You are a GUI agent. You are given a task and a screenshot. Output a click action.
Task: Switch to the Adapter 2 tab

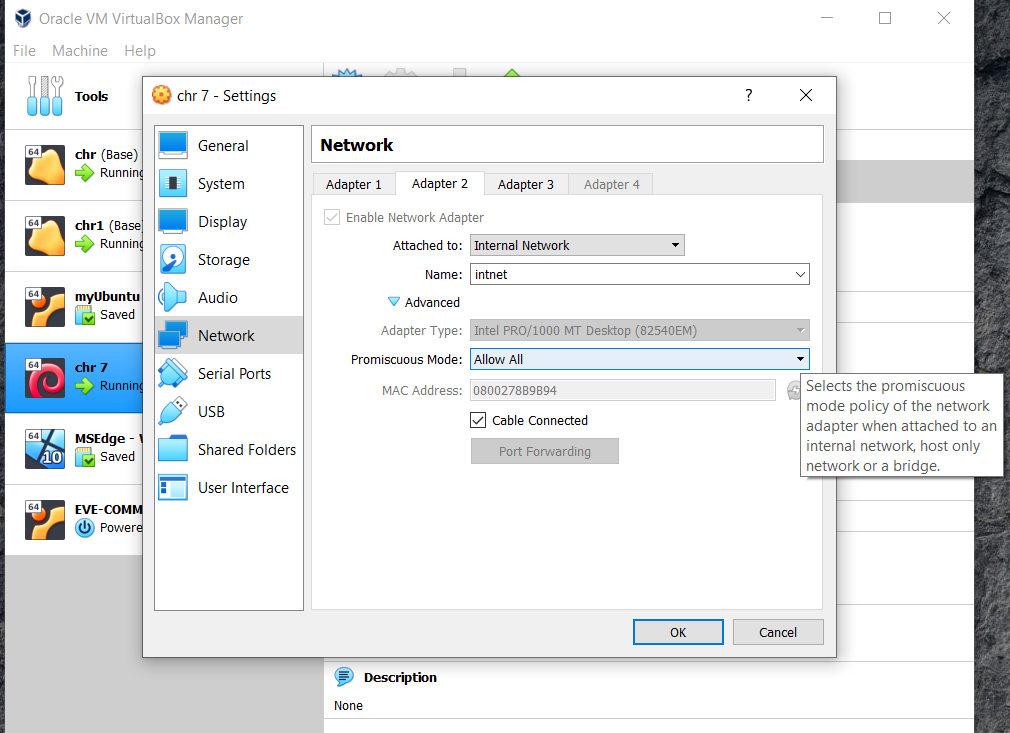coord(440,184)
